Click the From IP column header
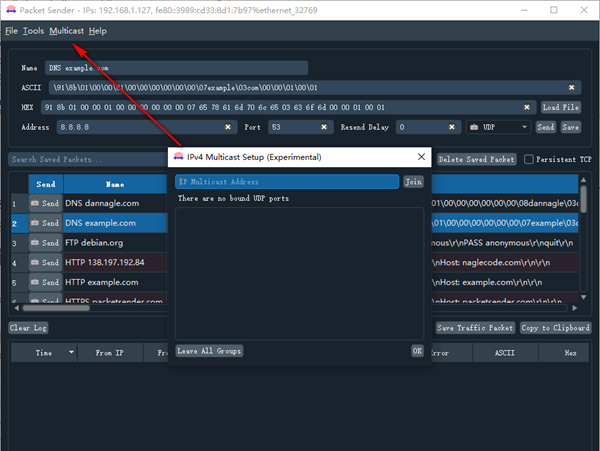Image resolution: width=600 pixels, height=451 pixels. [110, 353]
